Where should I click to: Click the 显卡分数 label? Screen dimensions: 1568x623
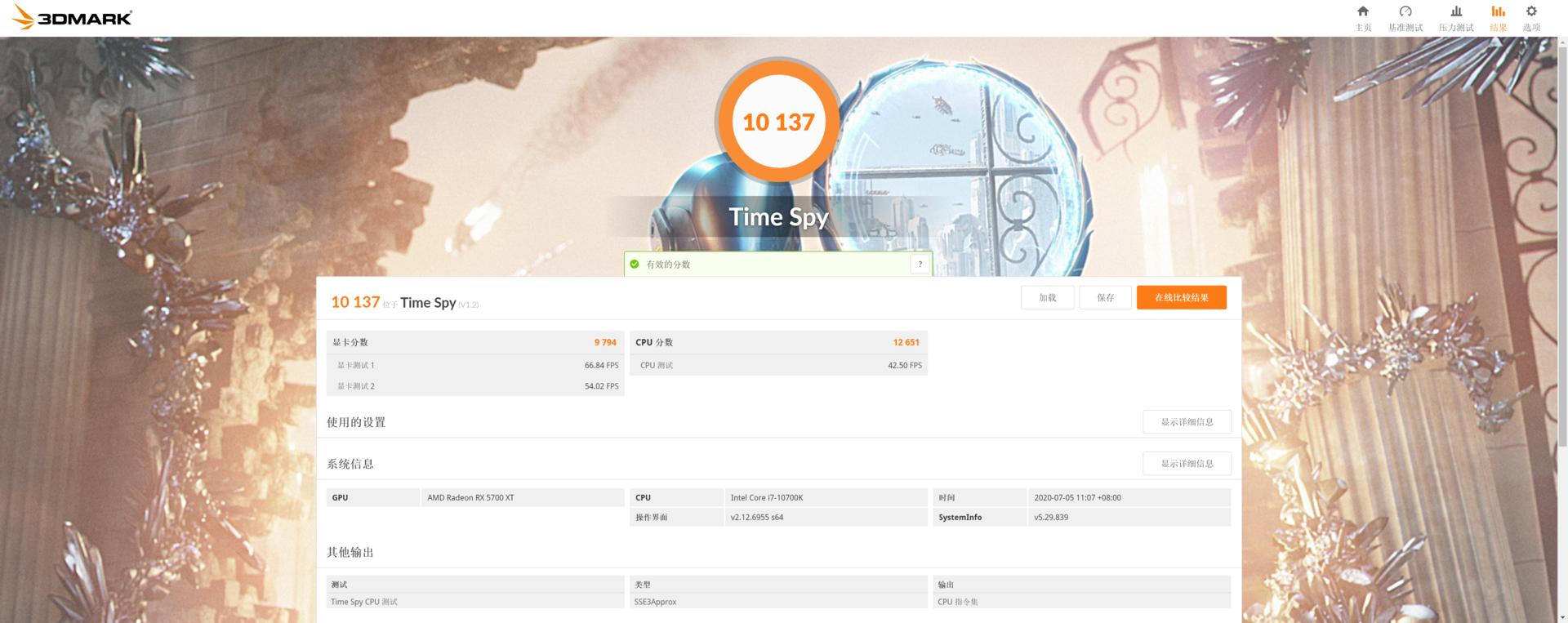(x=350, y=343)
